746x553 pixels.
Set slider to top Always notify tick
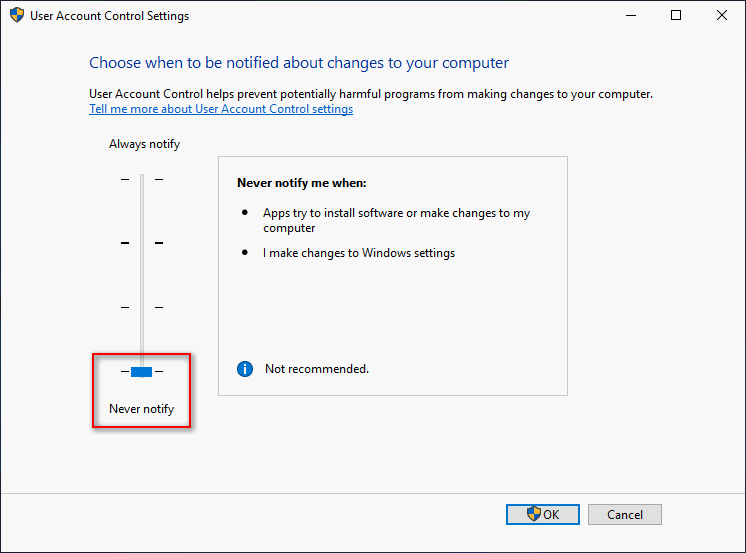point(142,179)
